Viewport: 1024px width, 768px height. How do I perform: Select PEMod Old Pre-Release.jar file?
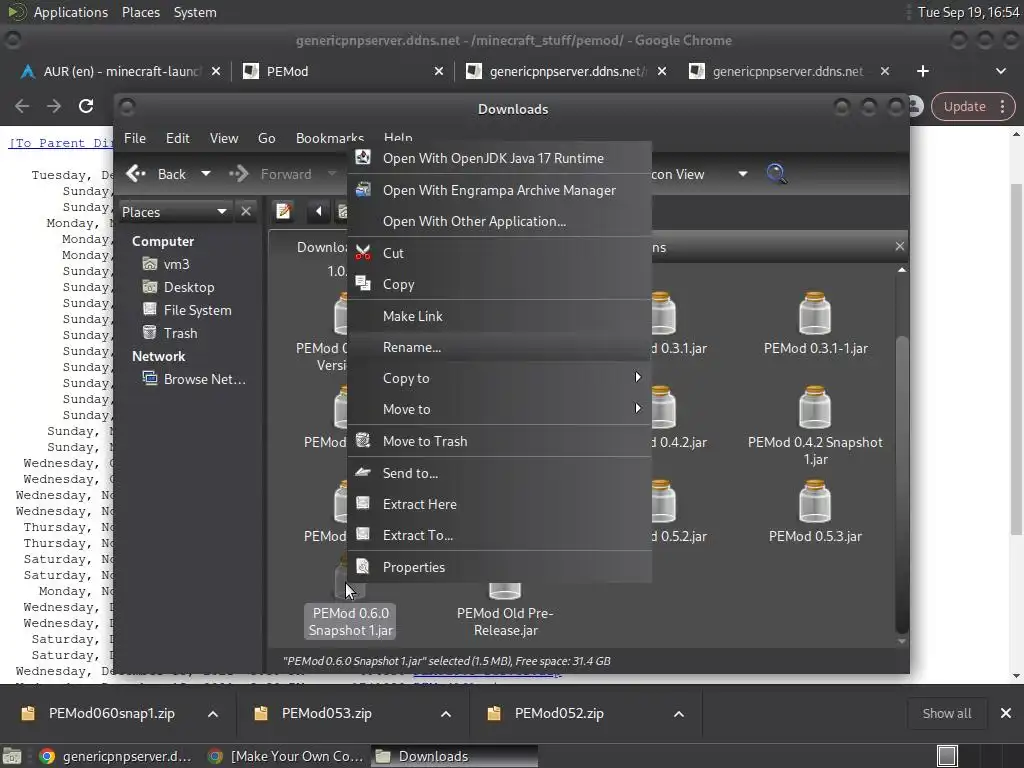(505, 609)
